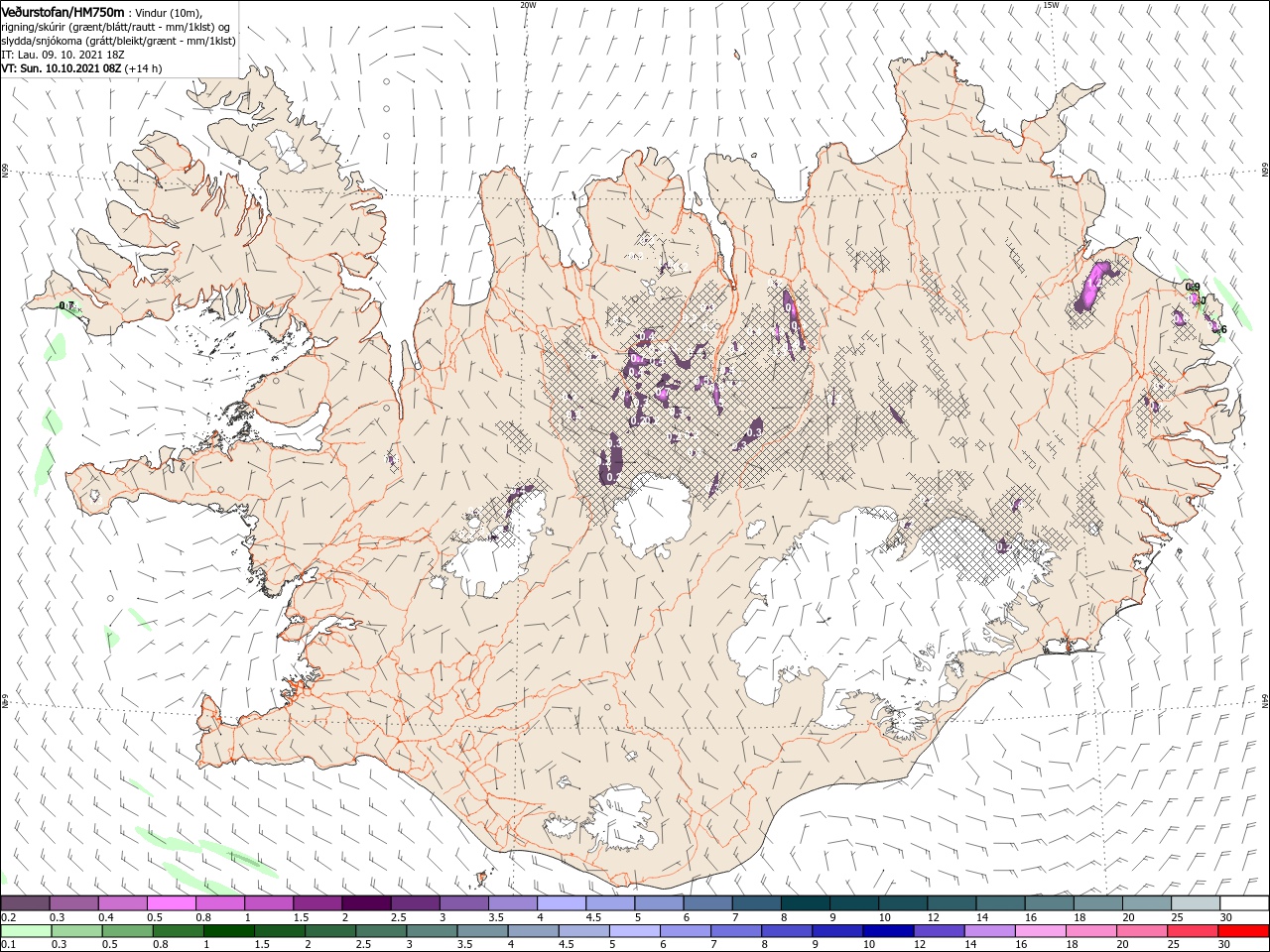The width and height of the screenshot is (1270, 952).
Task: Select the upper-row swatch between 10 and 12
Action: click(x=902, y=903)
